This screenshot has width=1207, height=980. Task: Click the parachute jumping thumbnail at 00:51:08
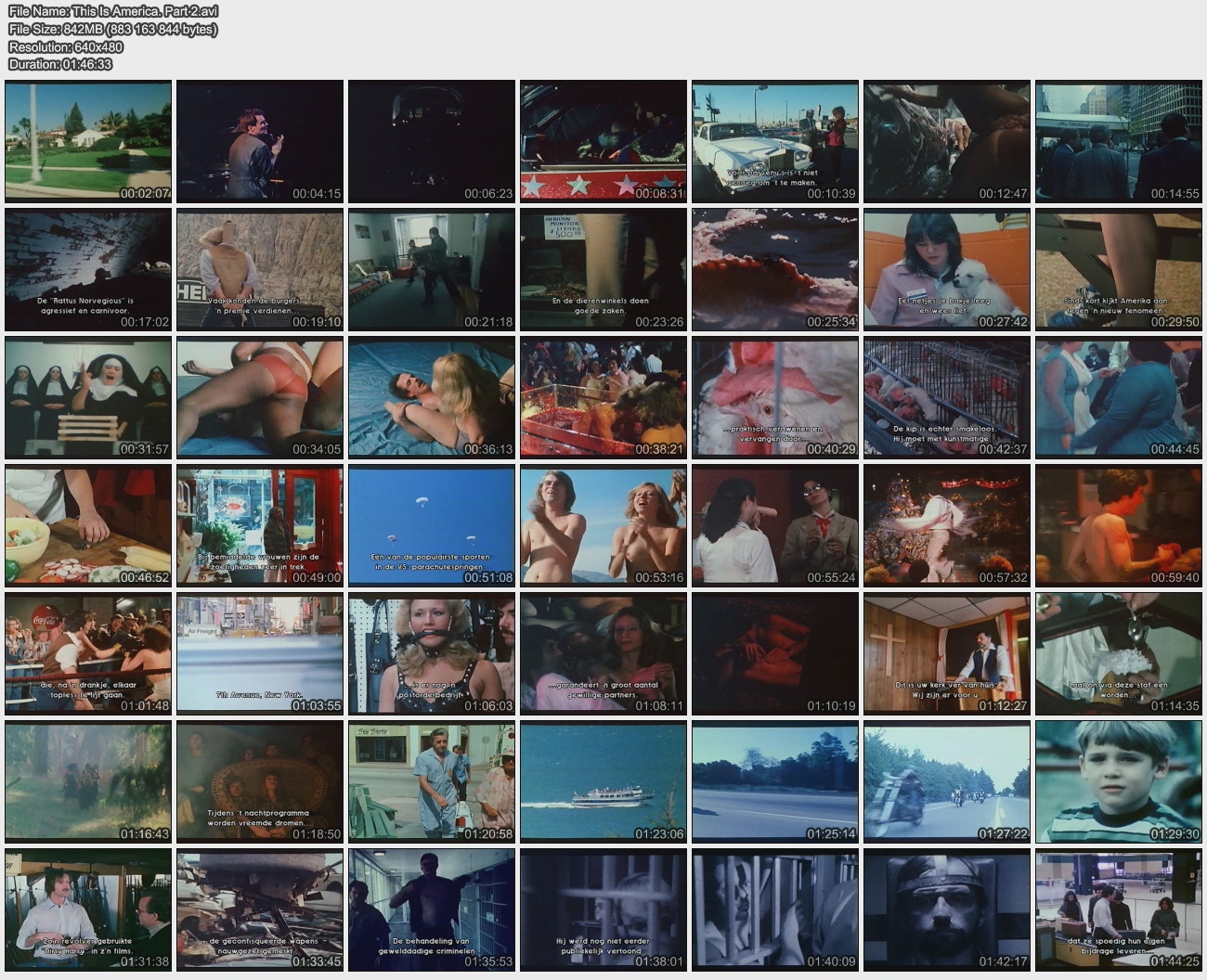(432, 525)
